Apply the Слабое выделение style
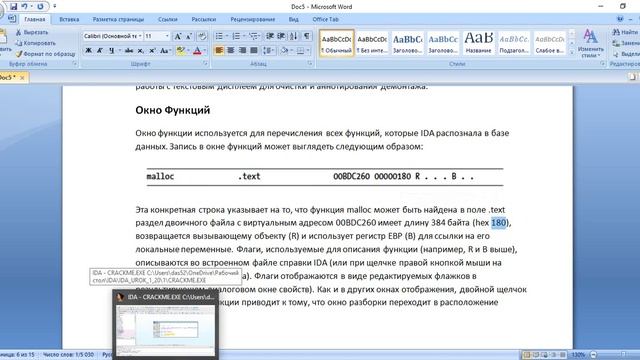This screenshot has width=640, height=360. pos(549,43)
